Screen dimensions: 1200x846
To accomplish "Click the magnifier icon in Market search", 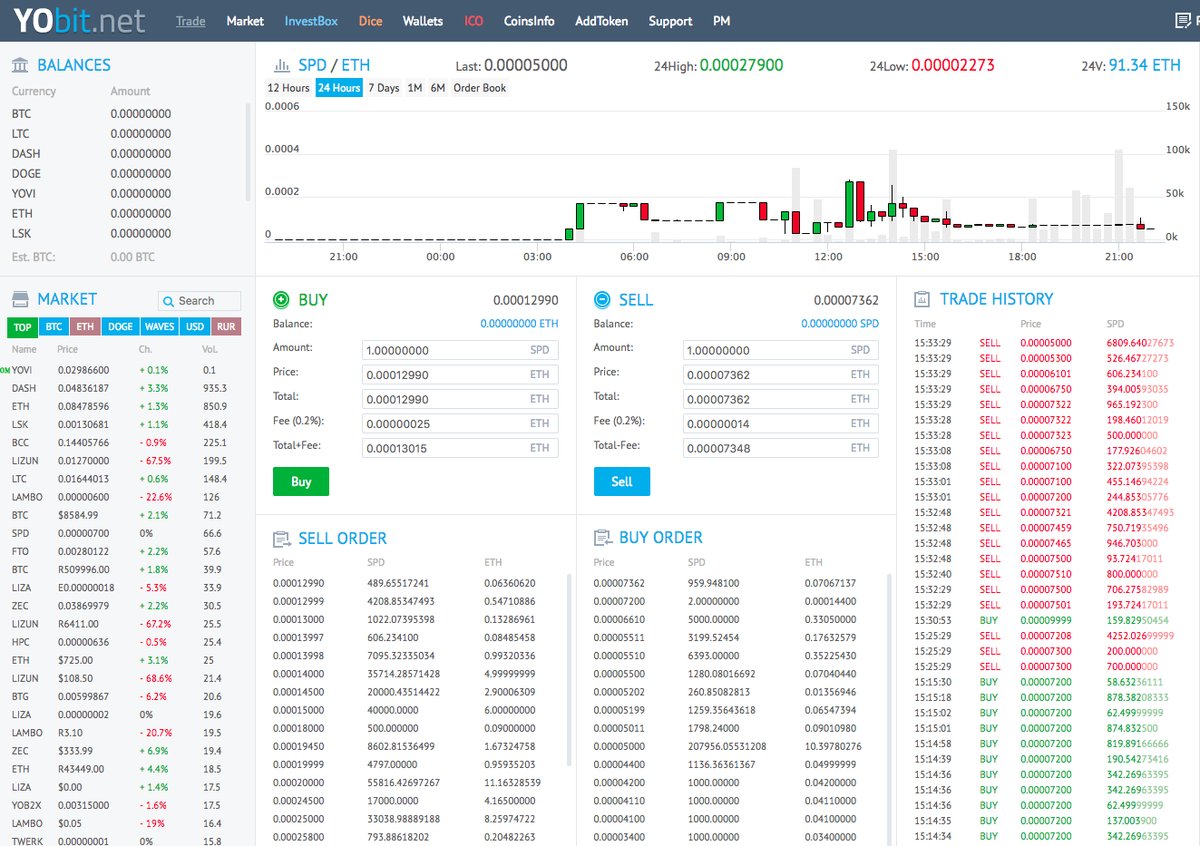I will click(x=169, y=301).
